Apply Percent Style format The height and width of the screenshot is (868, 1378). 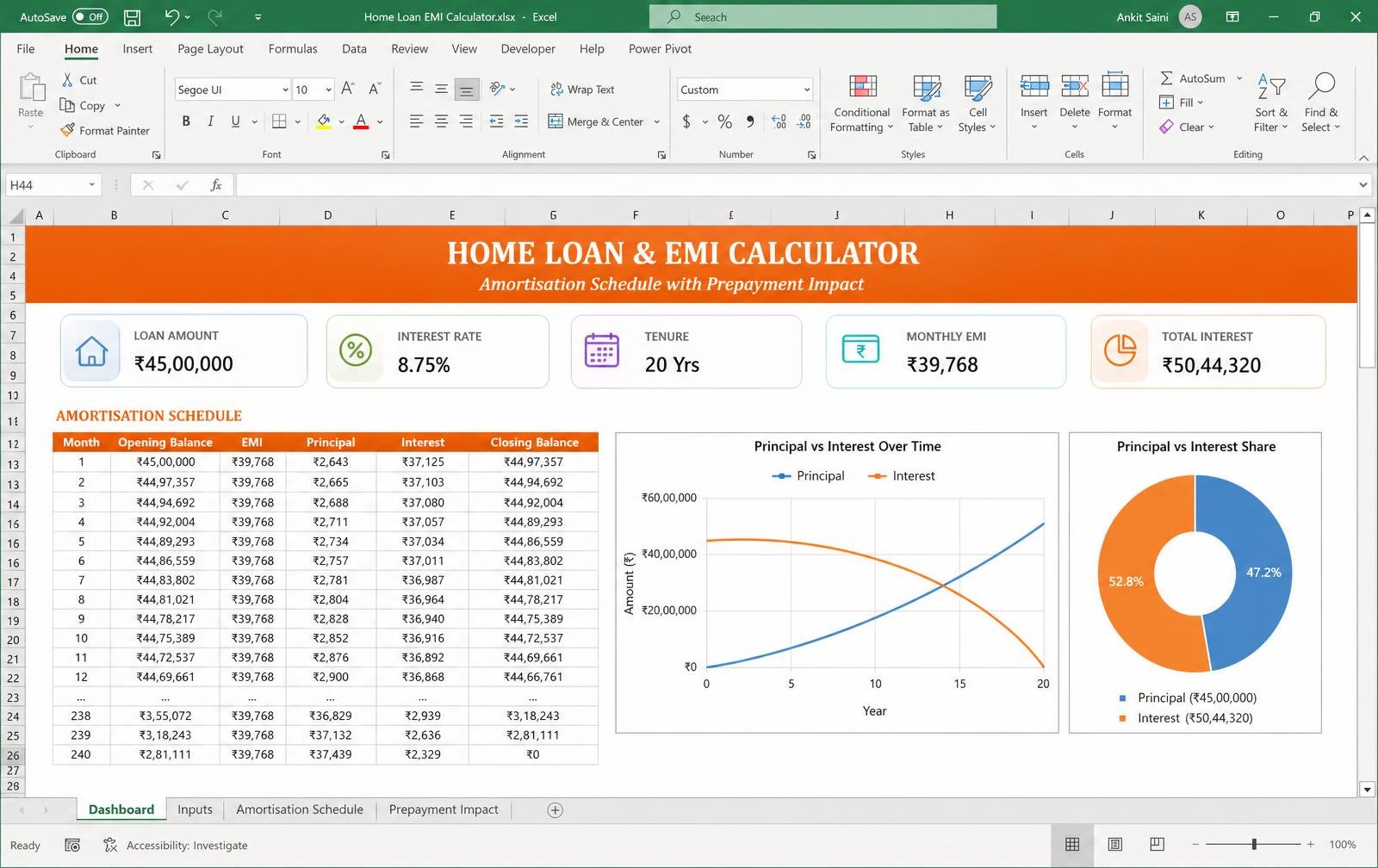(725, 121)
